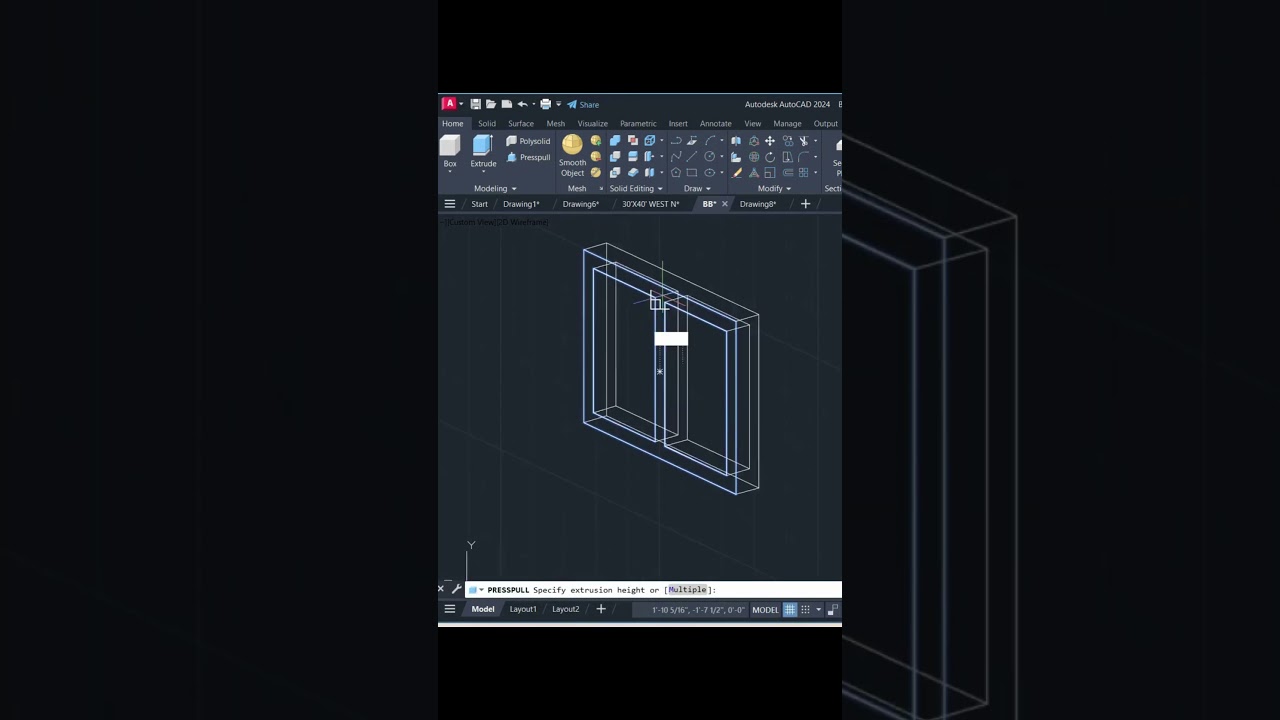
Task: Switch to the Layout1 tab
Action: point(523,609)
